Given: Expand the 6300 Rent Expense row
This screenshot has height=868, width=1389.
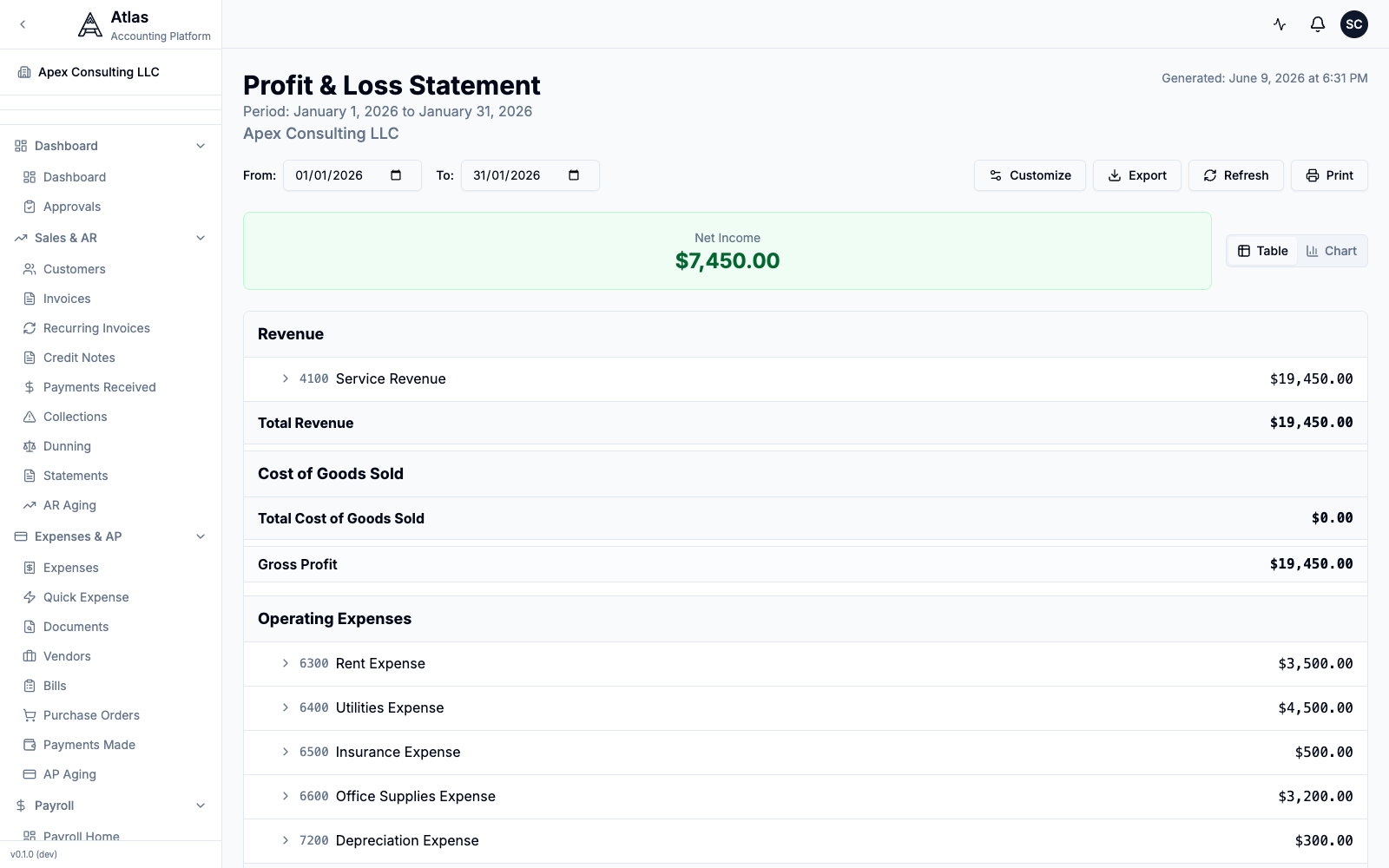Looking at the screenshot, I should click(x=286, y=663).
